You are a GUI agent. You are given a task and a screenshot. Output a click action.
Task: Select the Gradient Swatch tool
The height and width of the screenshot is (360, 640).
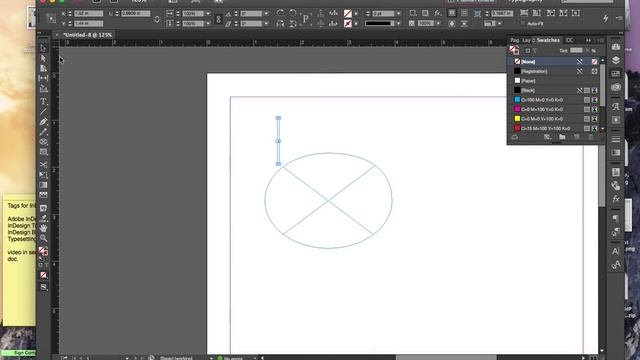coord(43,185)
